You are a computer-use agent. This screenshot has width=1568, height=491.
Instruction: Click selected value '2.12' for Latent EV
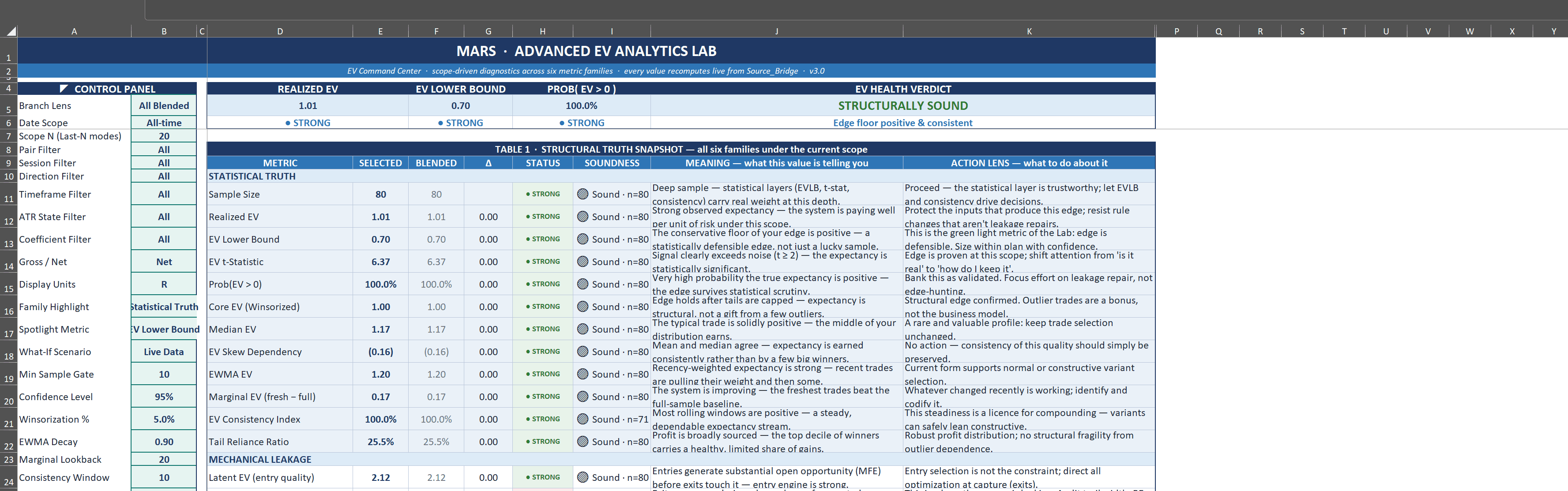tap(380, 478)
